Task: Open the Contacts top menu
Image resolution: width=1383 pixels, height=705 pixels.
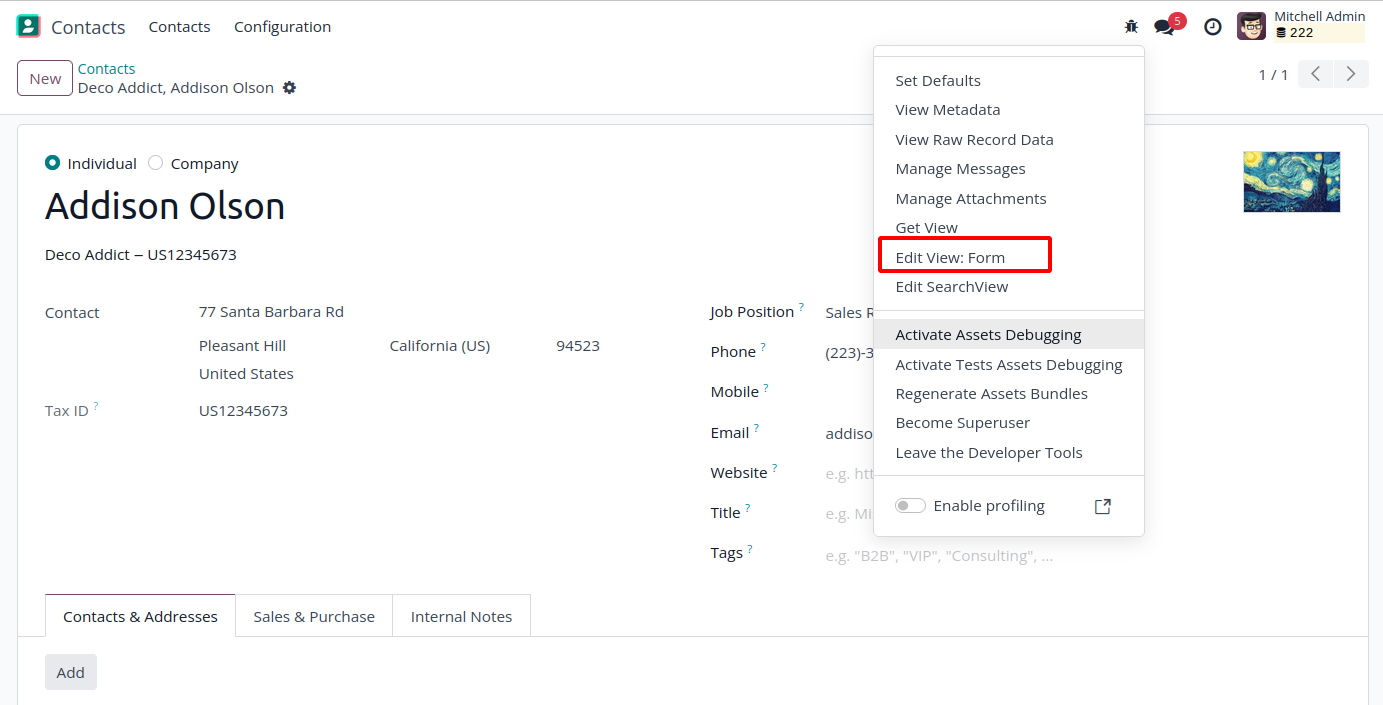Action: [x=179, y=27]
